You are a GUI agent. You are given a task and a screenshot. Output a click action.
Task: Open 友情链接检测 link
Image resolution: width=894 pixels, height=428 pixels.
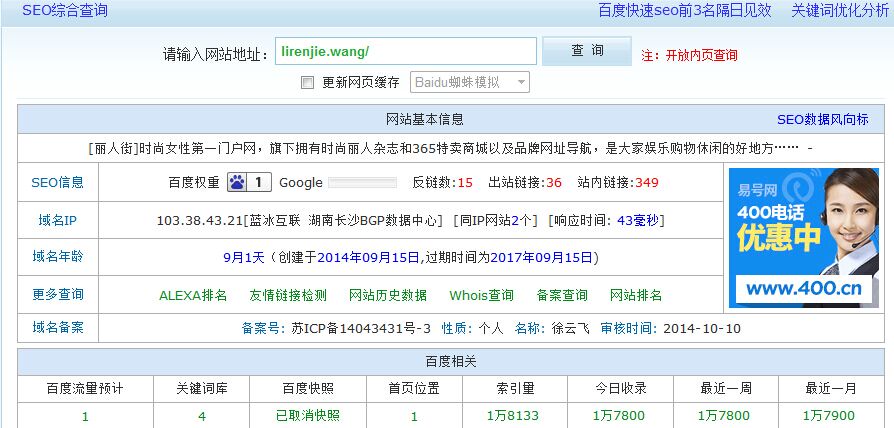click(x=288, y=295)
